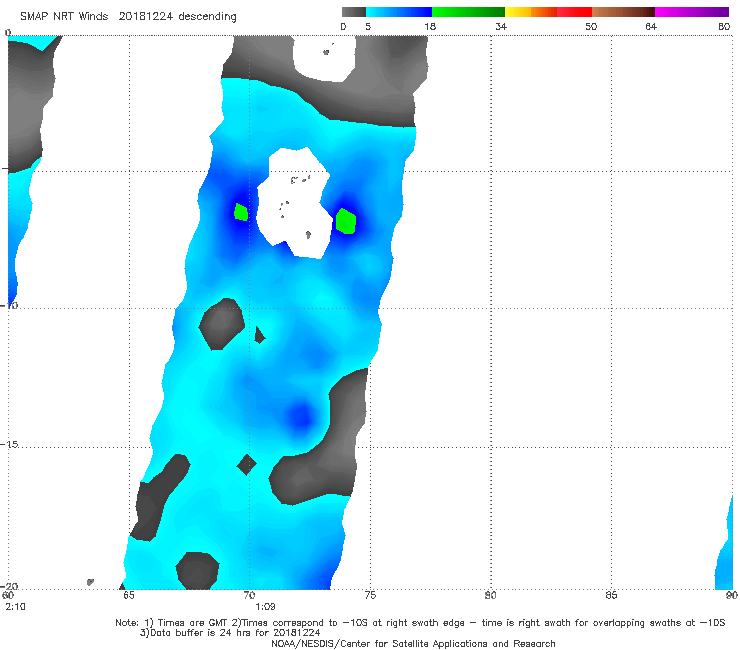Viewport: 740px width, 650px height.
Task: Click the color bar's rightmost label '80'
Action: pyautogui.click(x=724, y=26)
